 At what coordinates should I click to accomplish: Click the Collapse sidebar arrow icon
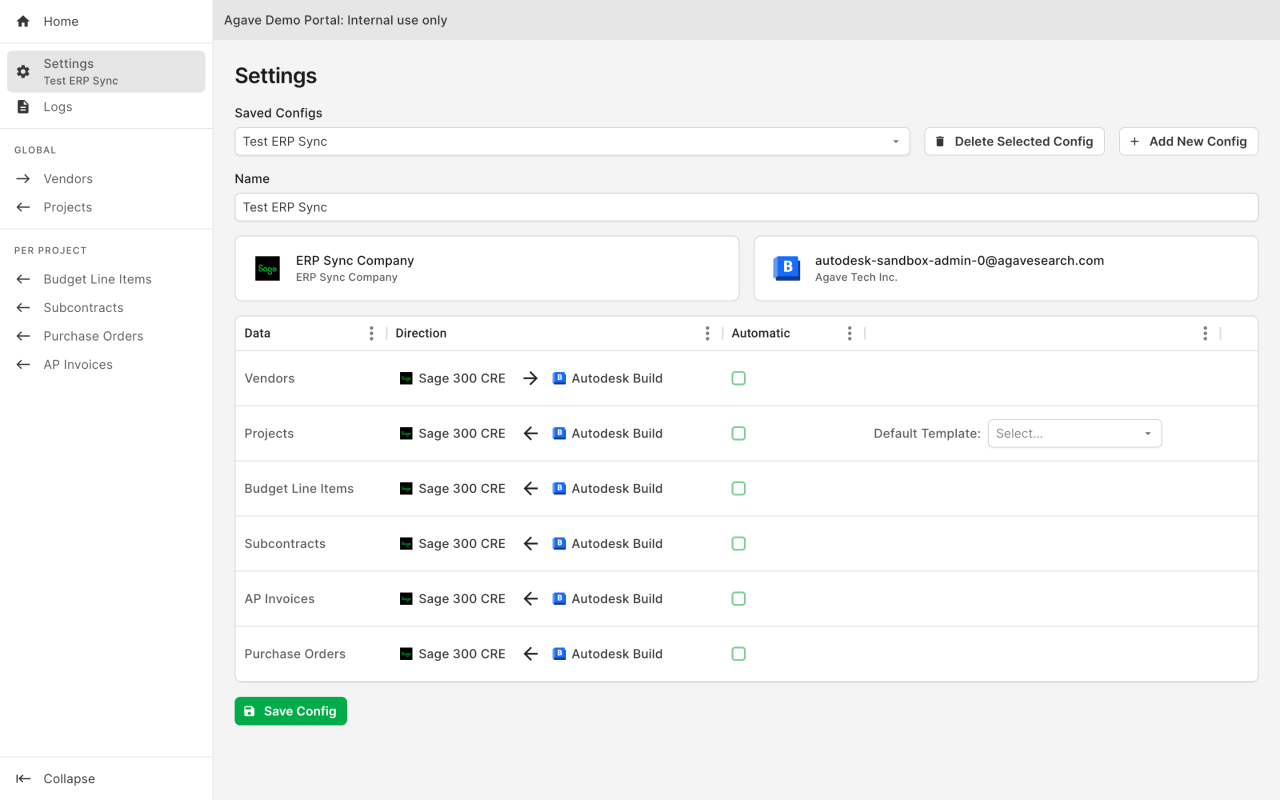pyautogui.click(x=23, y=779)
